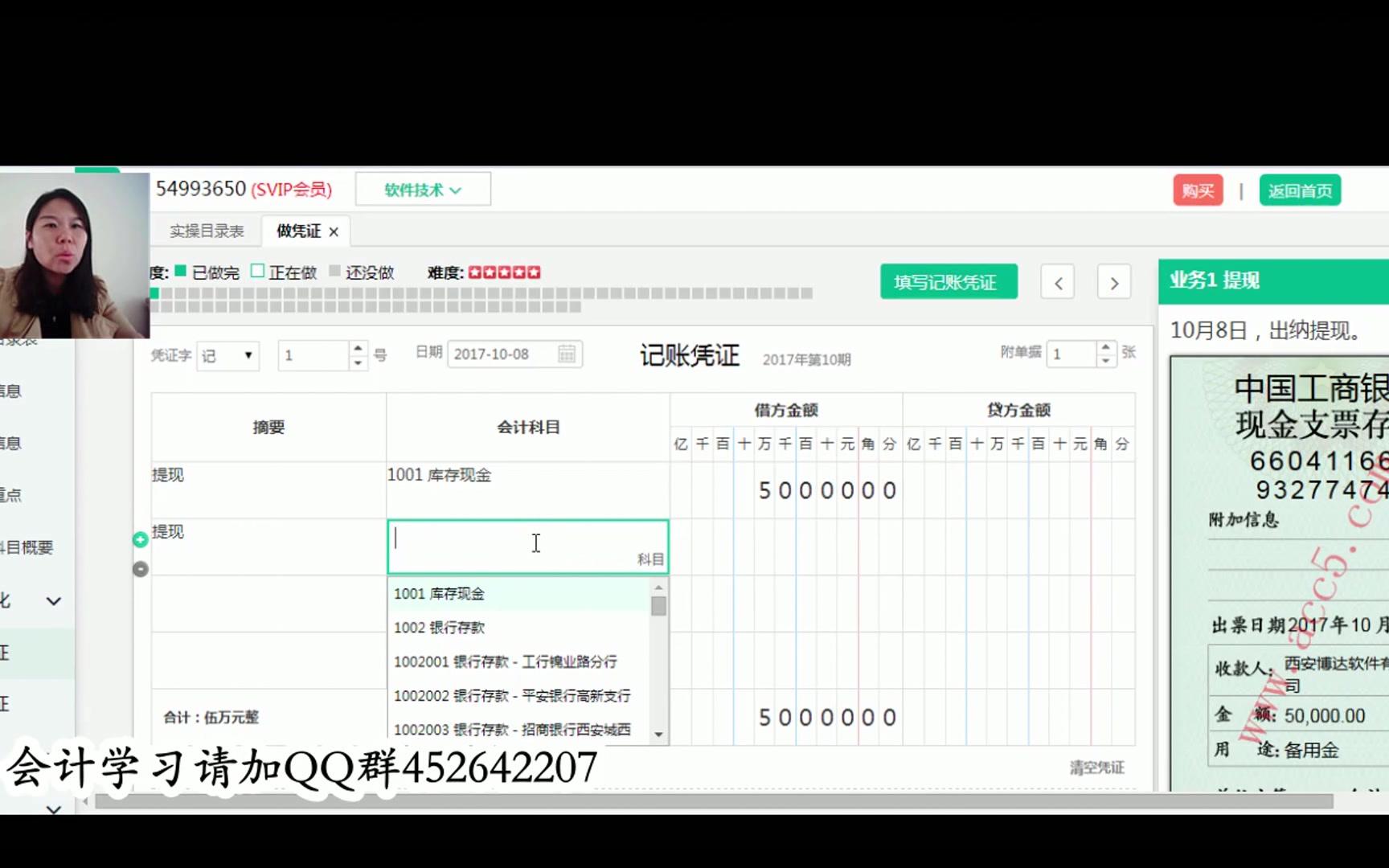Click the 清空凭证 link
The width and height of the screenshot is (1389, 868).
[x=1098, y=768]
